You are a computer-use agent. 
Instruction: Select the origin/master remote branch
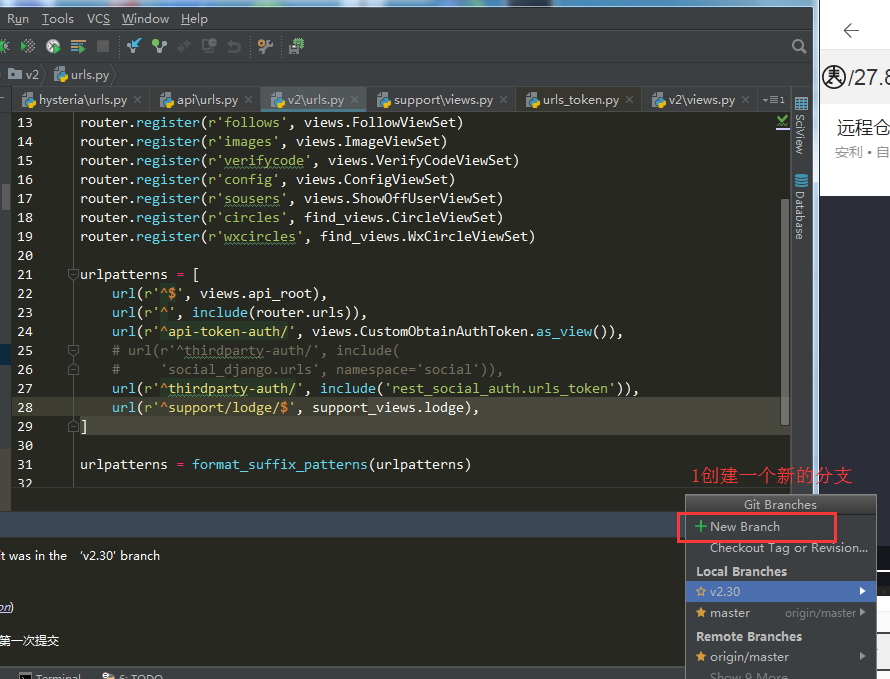pos(781,657)
